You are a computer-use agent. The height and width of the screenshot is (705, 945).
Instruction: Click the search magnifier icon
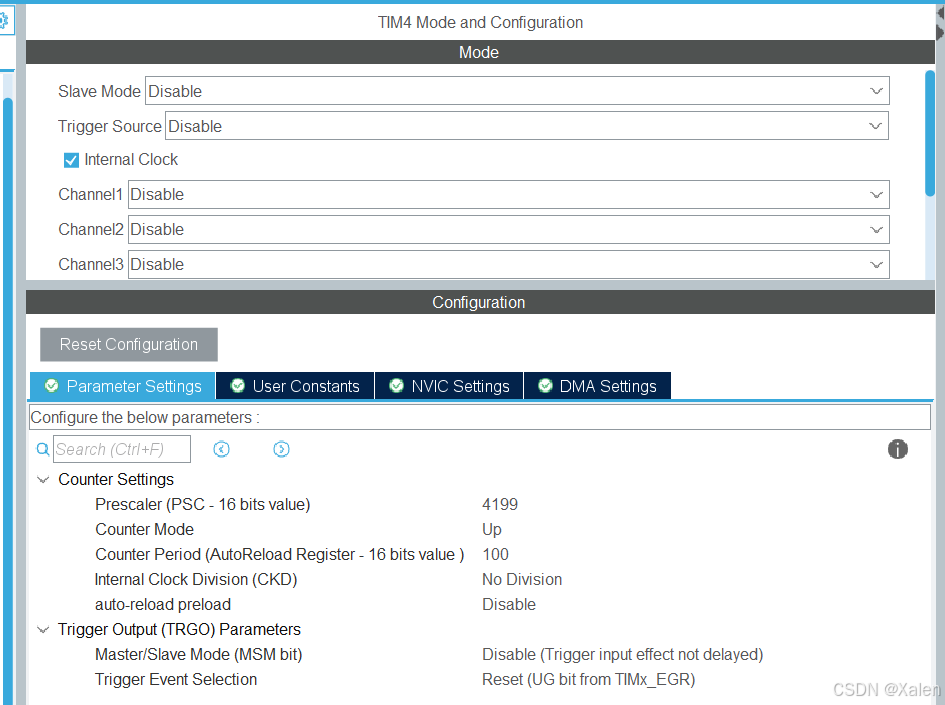pos(42,449)
